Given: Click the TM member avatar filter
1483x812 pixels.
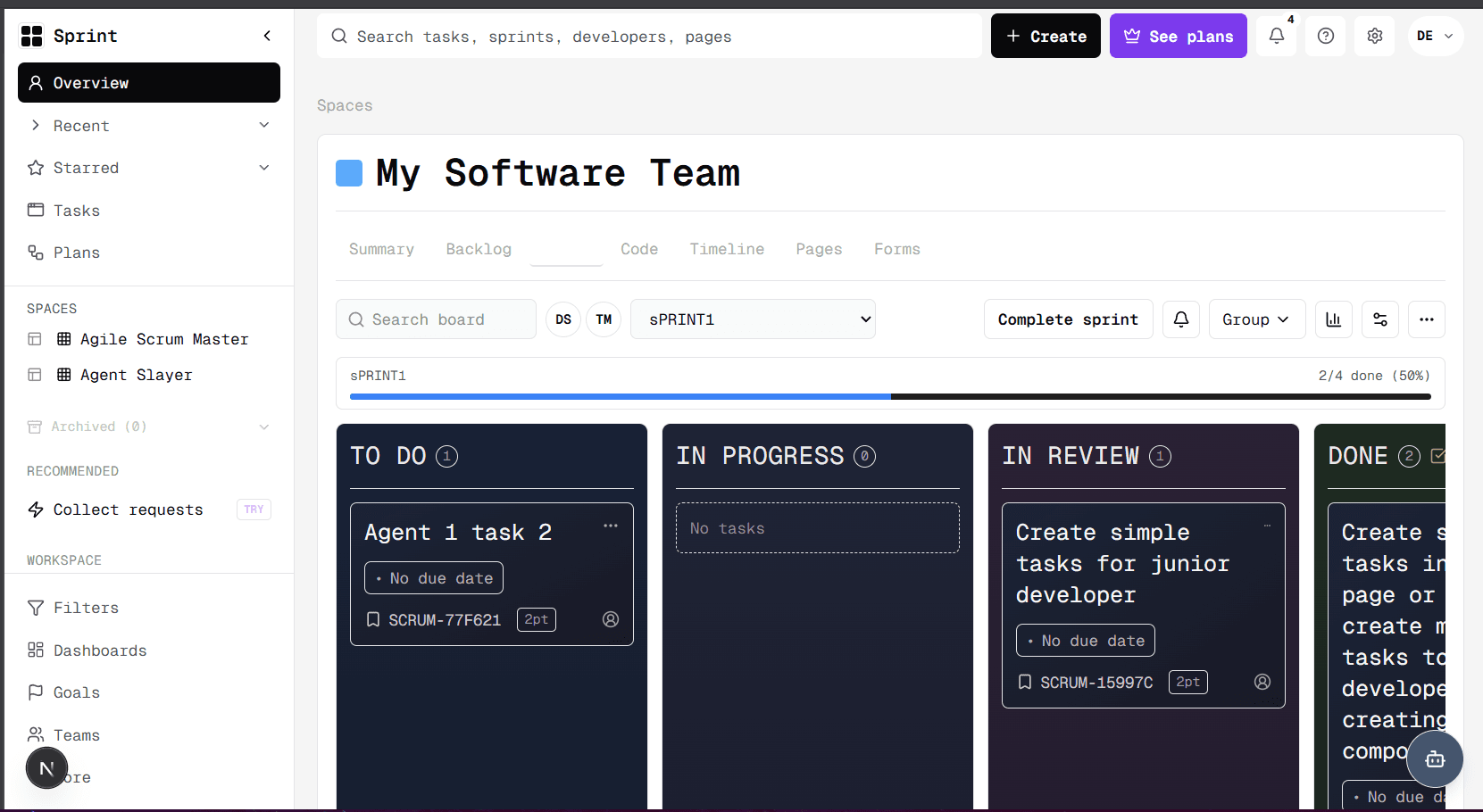Looking at the screenshot, I should pyautogui.click(x=604, y=319).
